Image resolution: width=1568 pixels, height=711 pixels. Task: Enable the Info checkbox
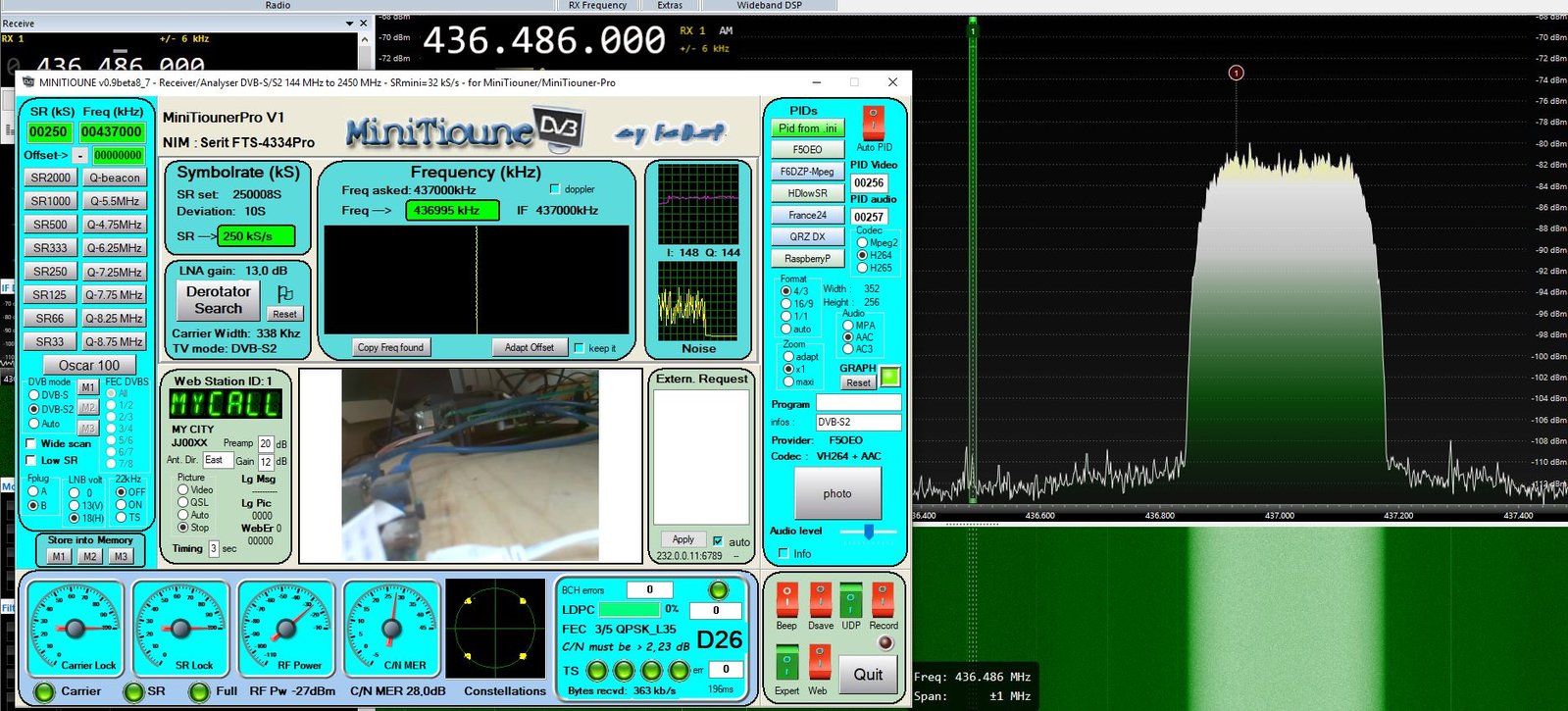point(784,554)
